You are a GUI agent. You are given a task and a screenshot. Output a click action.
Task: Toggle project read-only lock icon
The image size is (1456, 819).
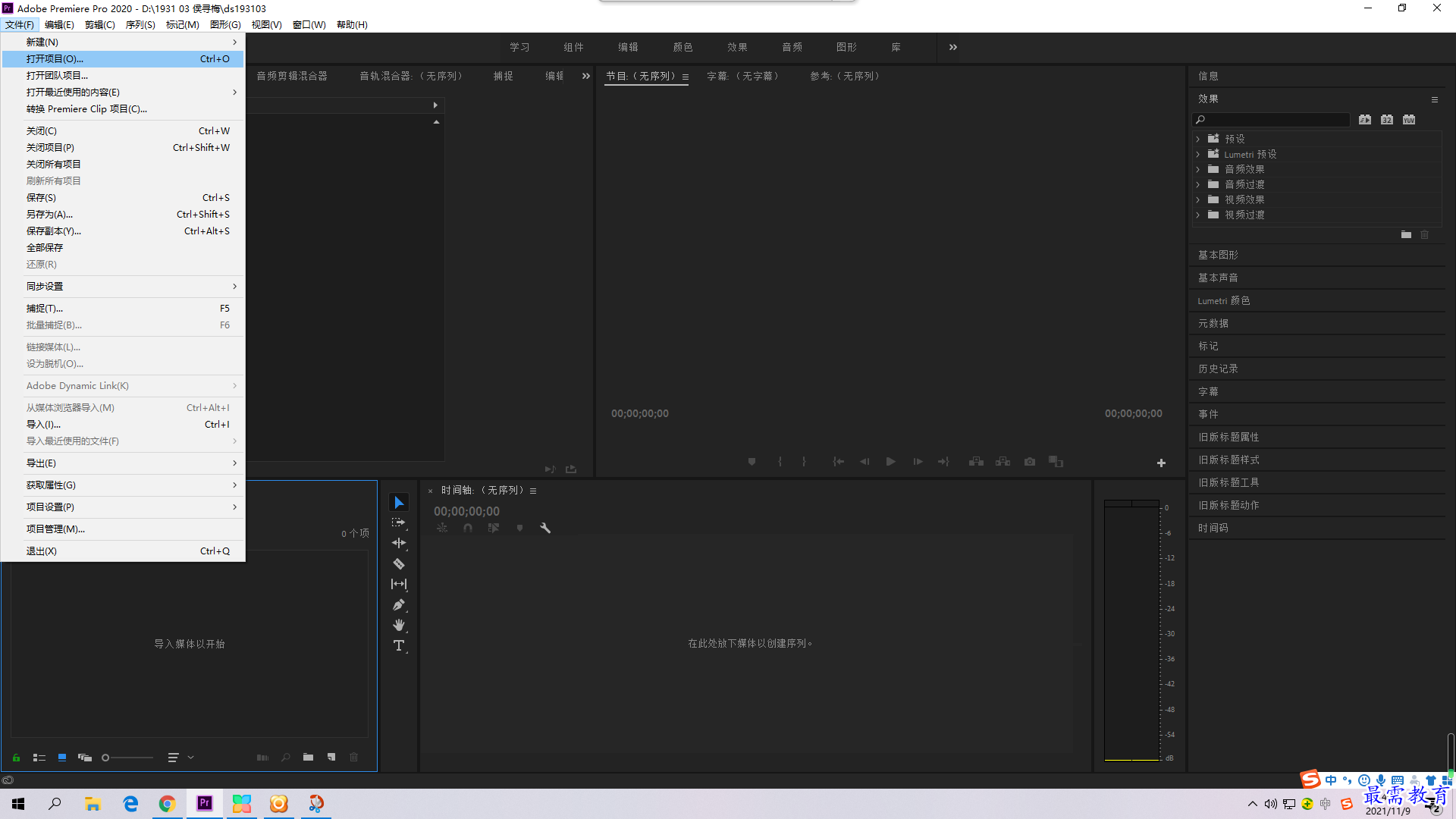tap(16, 757)
